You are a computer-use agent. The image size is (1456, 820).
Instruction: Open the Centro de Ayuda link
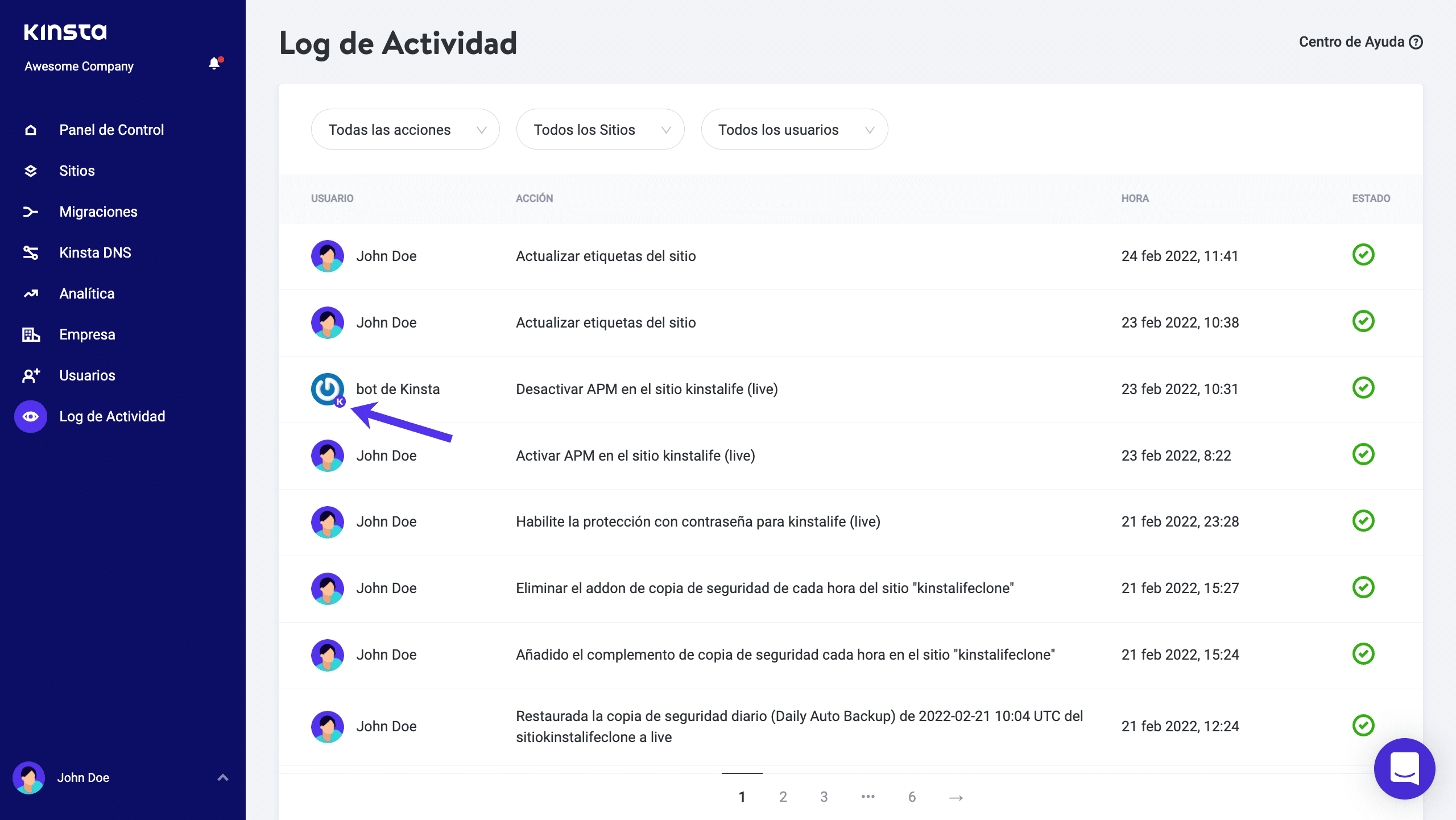pyautogui.click(x=1360, y=42)
